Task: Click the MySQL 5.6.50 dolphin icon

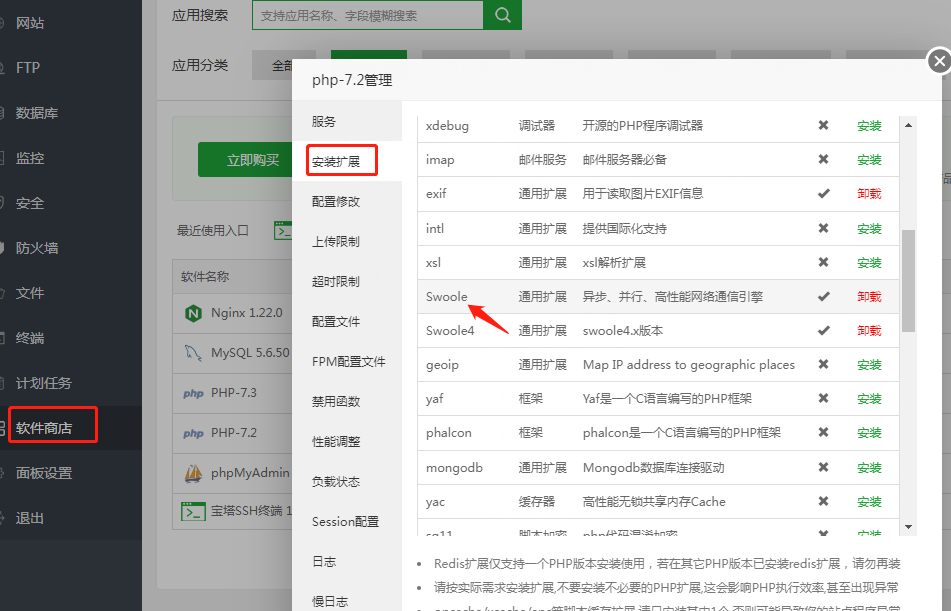Action: (193, 353)
